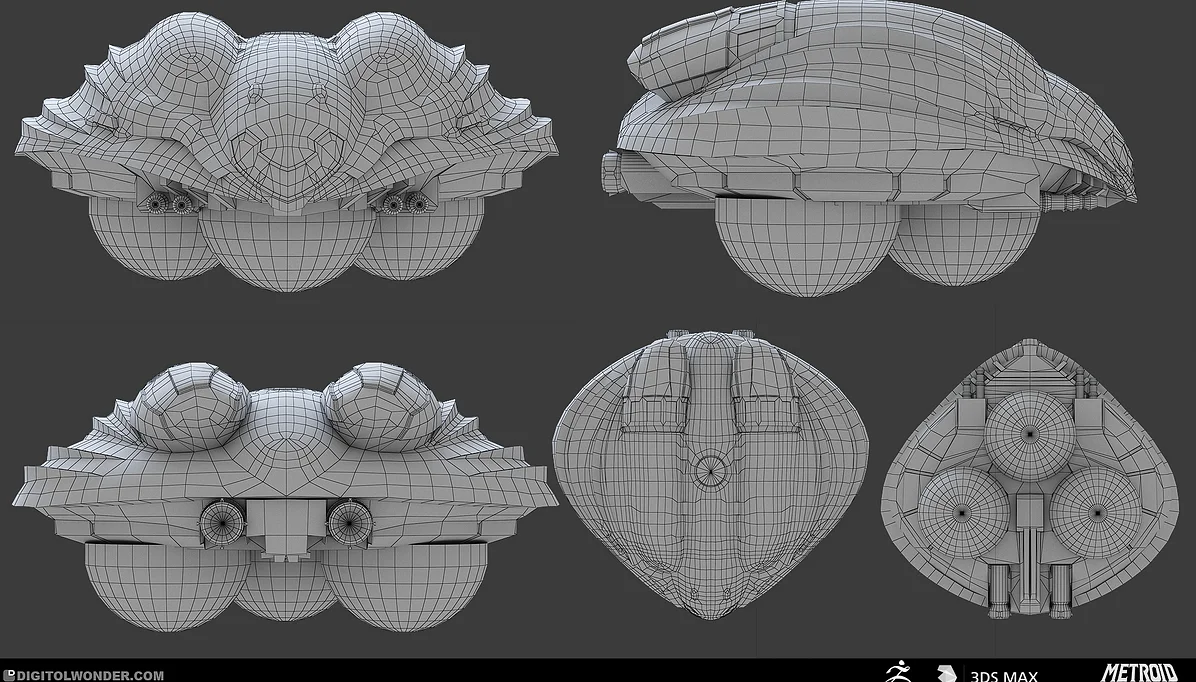The width and height of the screenshot is (1196, 682).
Task: Click the 3ds Max faceted logo icon
Action: pyautogui.click(x=947, y=674)
